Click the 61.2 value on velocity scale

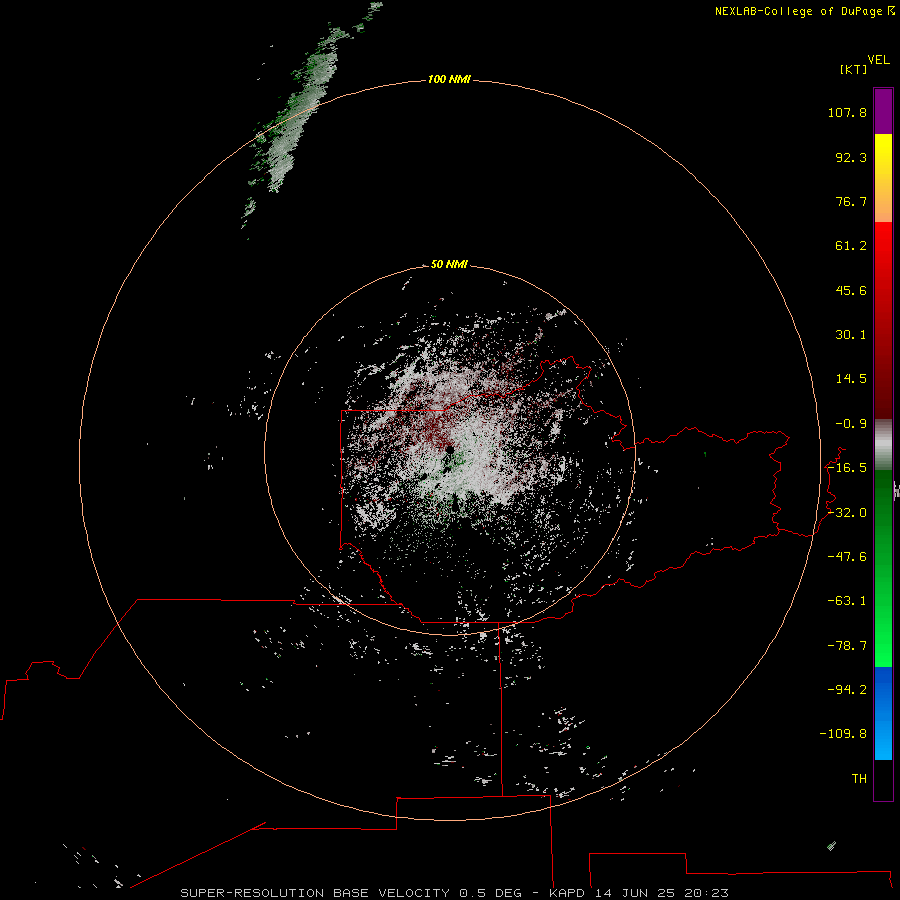coord(851,246)
